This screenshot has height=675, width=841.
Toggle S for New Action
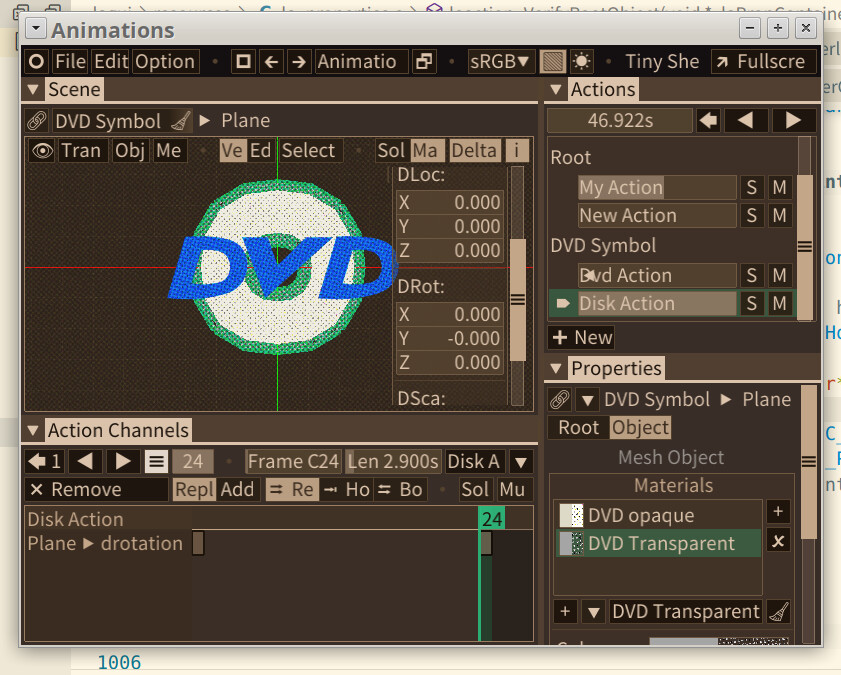point(752,216)
